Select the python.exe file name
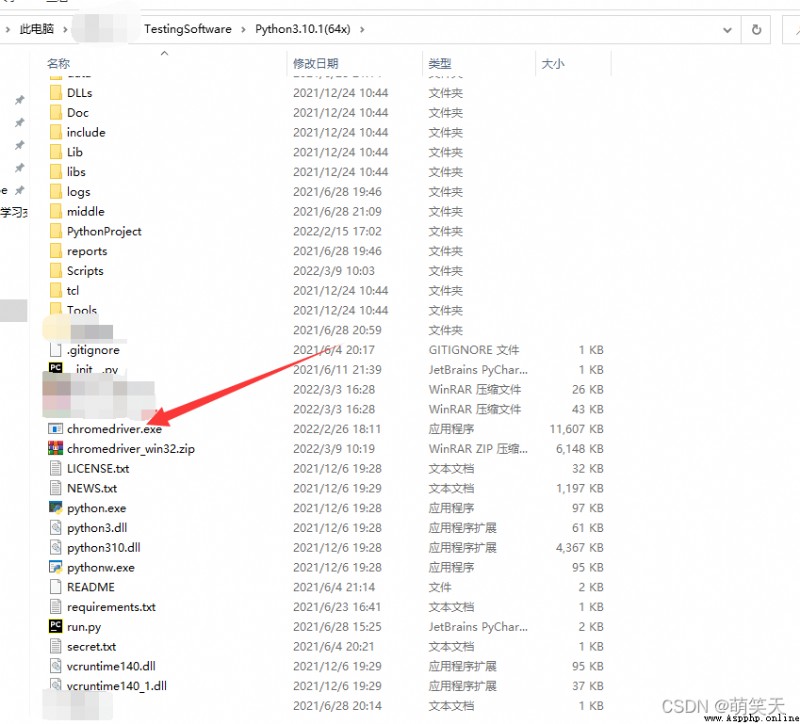 click(96, 508)
